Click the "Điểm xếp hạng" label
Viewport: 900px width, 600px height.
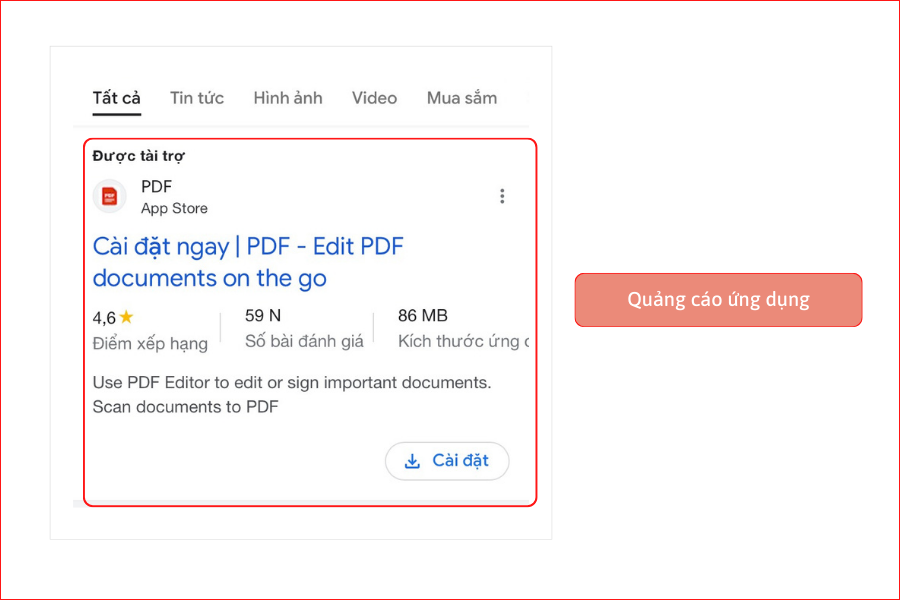click(150, 343)
